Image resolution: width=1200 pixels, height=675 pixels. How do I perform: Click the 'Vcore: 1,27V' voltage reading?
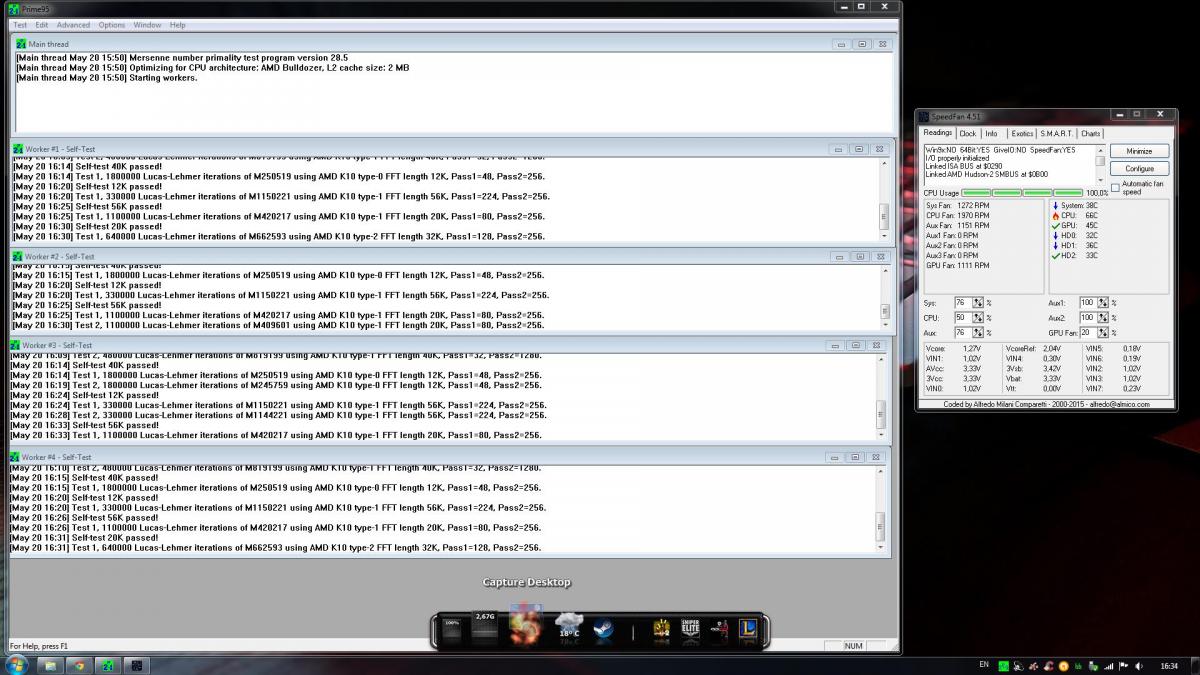(953, 349)
